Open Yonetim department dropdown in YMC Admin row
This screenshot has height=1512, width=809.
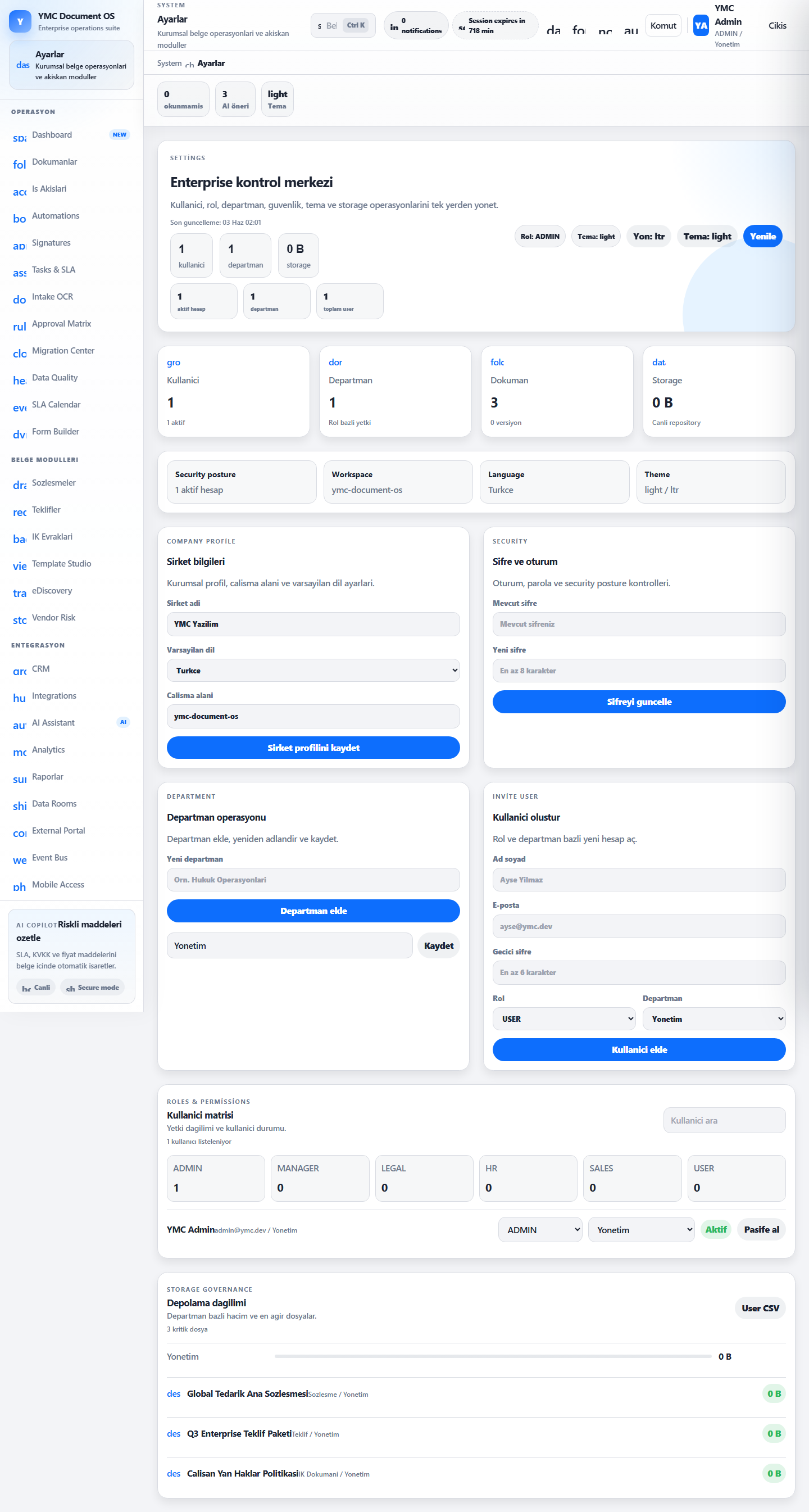pos(641,1230)
